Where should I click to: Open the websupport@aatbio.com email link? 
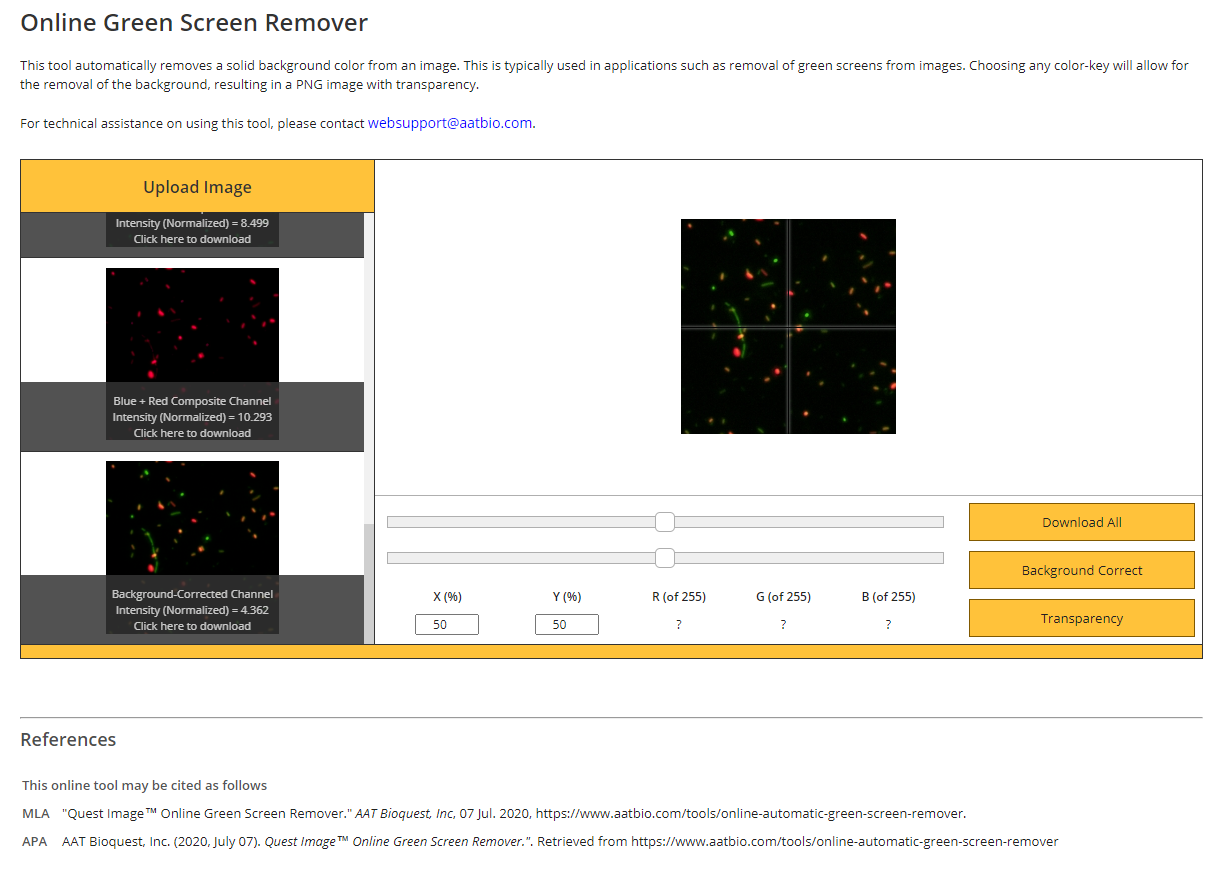click(x=449, y=122)
